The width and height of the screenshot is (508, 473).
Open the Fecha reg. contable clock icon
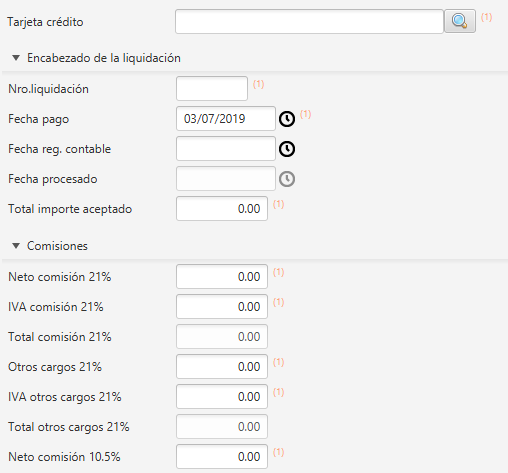coord(287,149)
